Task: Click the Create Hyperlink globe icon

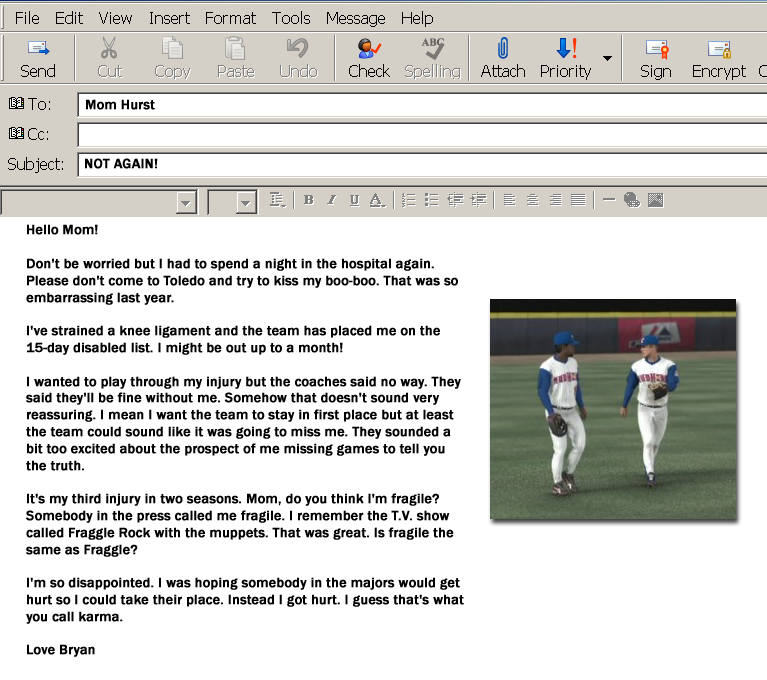Action: 632,200
